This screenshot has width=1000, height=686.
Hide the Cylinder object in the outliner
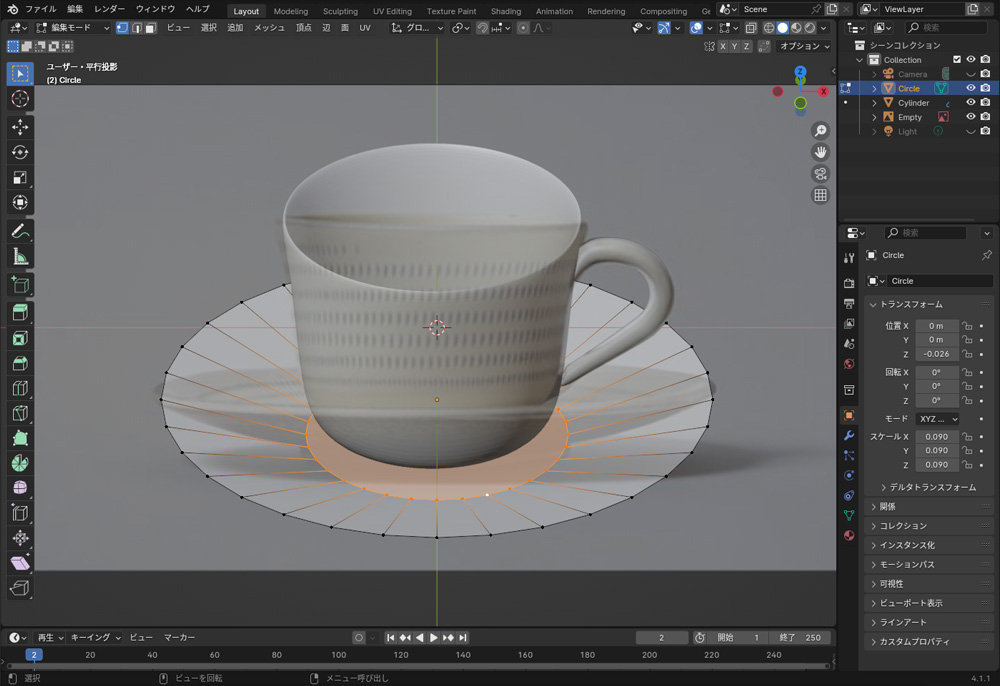pos(970,103)
